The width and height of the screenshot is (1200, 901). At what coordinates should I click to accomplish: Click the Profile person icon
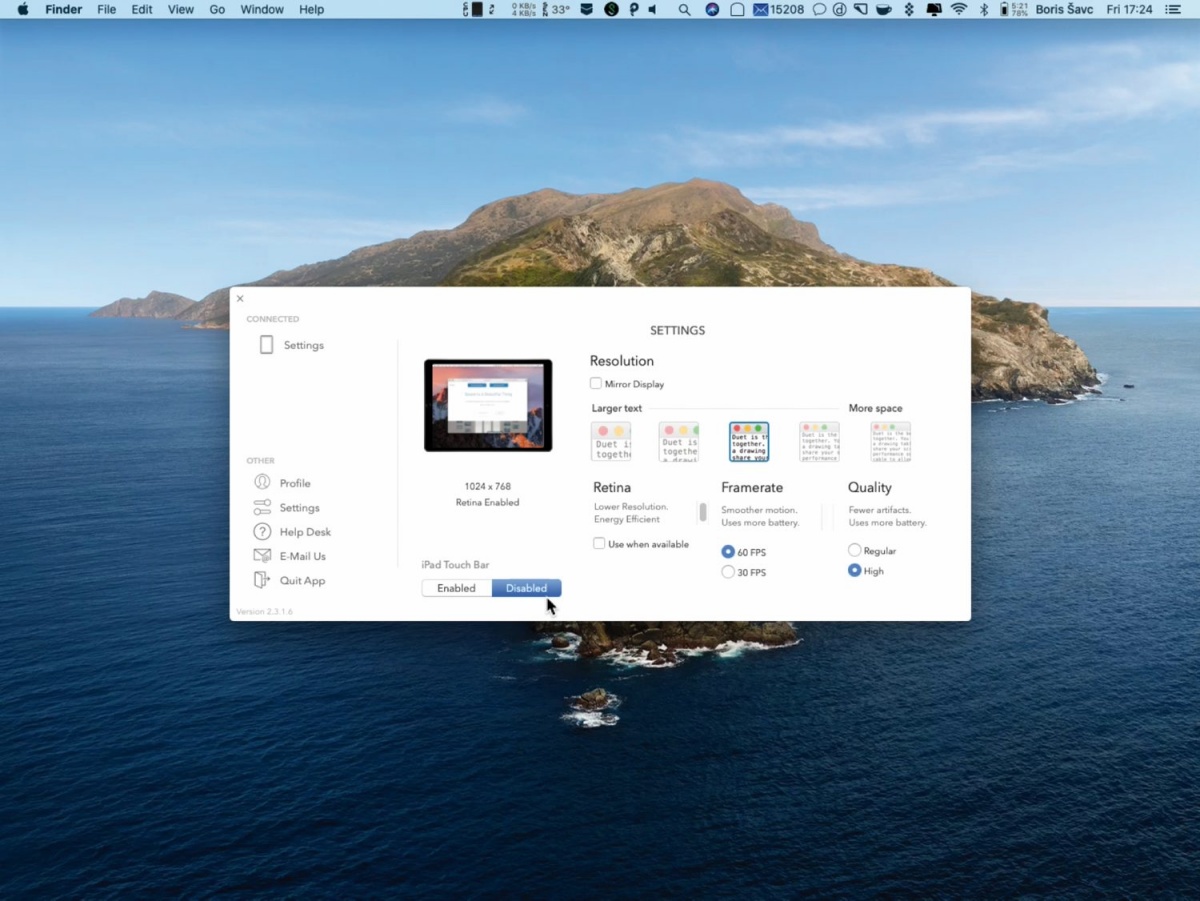(262, 482)
